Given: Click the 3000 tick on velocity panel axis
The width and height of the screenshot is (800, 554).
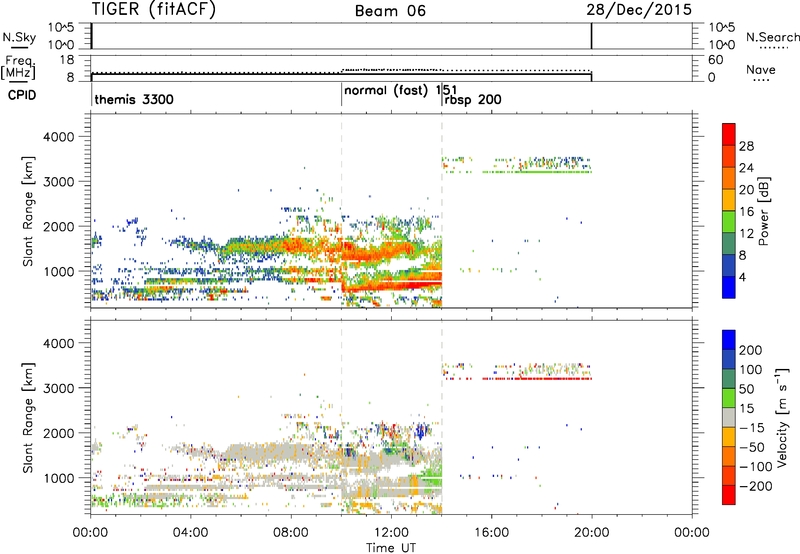Looking at the screenshot, I should (58, 388).
